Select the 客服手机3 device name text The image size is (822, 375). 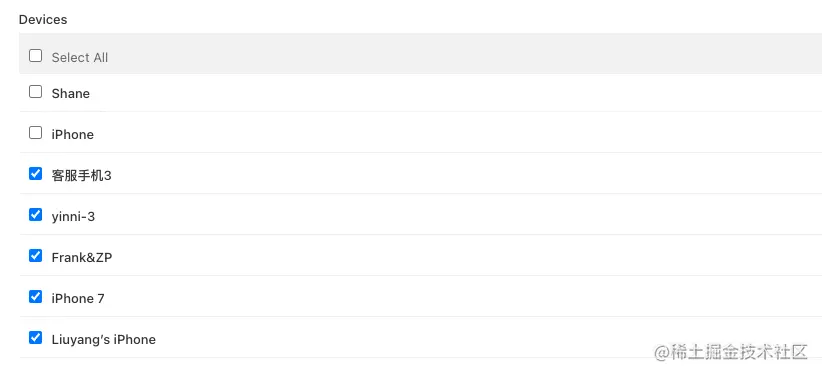click(81, 176)
